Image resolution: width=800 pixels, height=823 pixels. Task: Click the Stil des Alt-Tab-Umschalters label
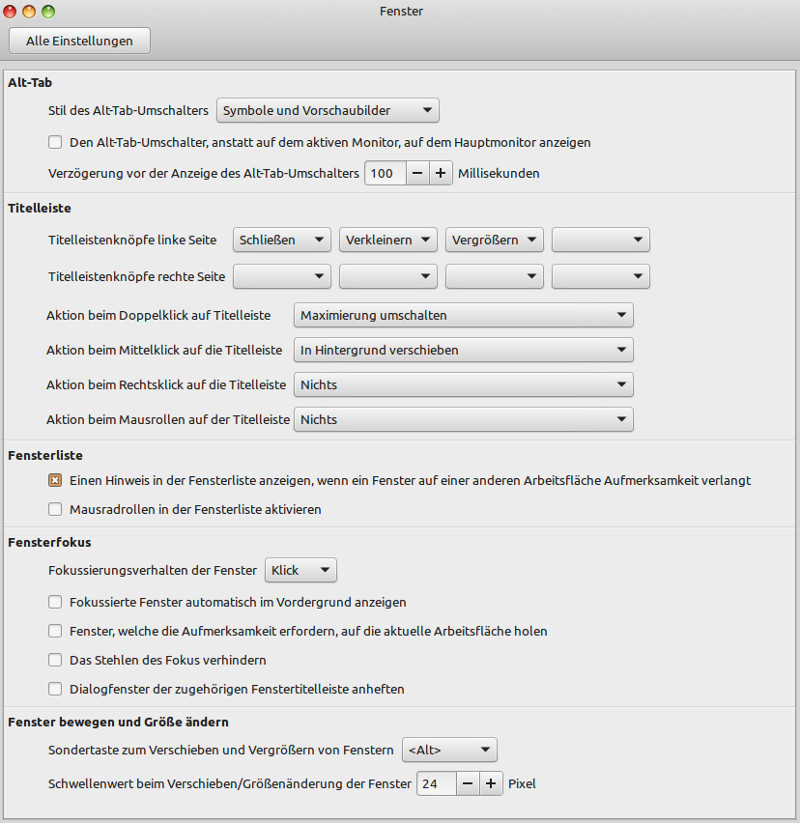tap(128, 110)
